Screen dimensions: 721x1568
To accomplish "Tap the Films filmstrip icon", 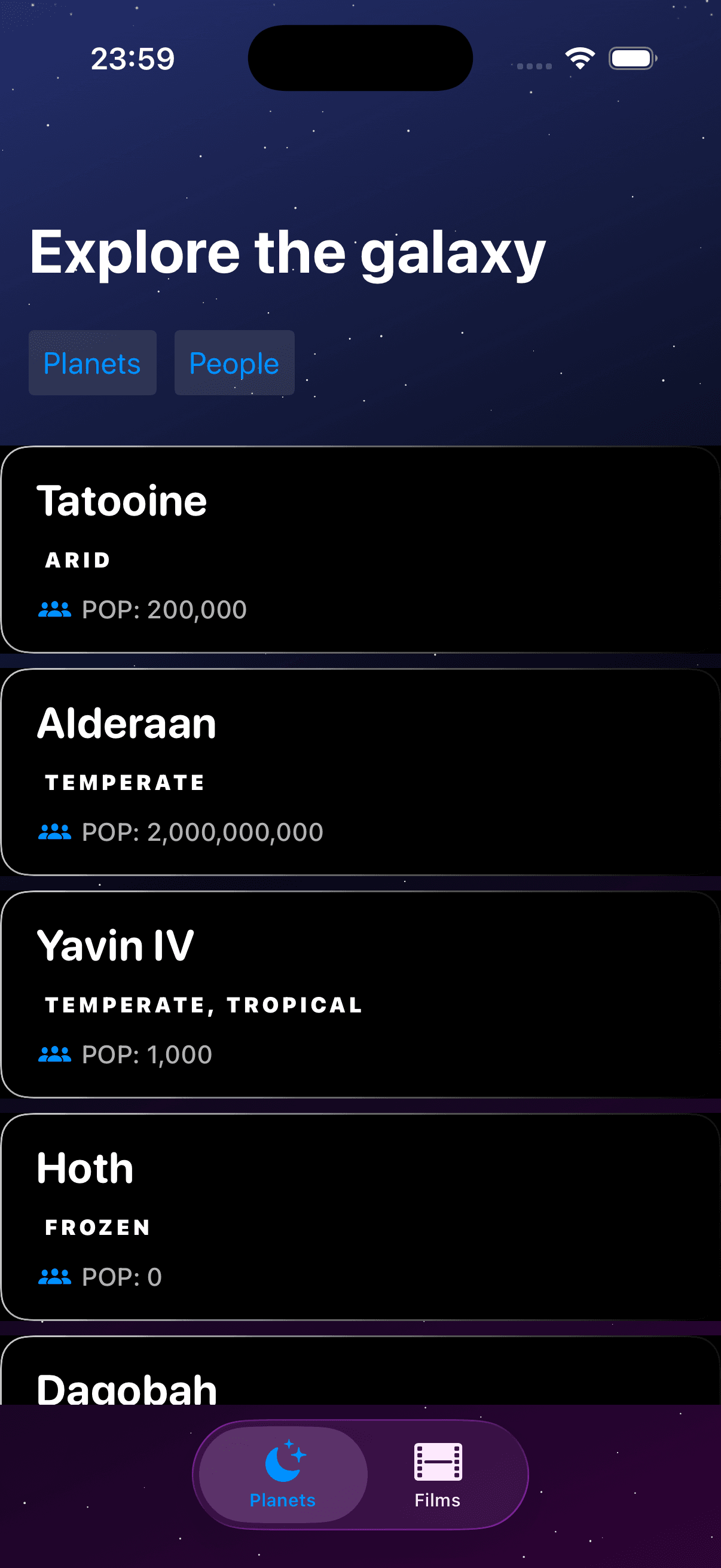I will [438, 1462].
